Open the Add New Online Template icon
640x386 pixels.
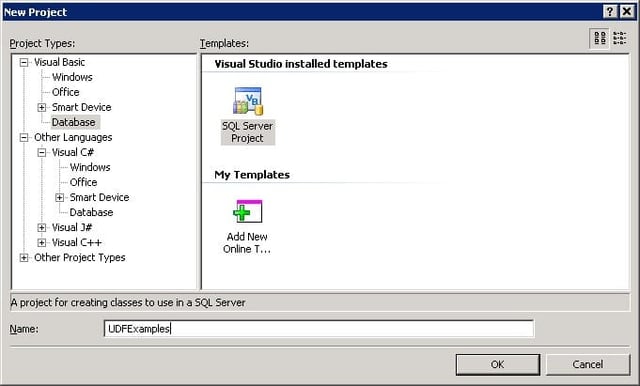[x=248, y=211]
